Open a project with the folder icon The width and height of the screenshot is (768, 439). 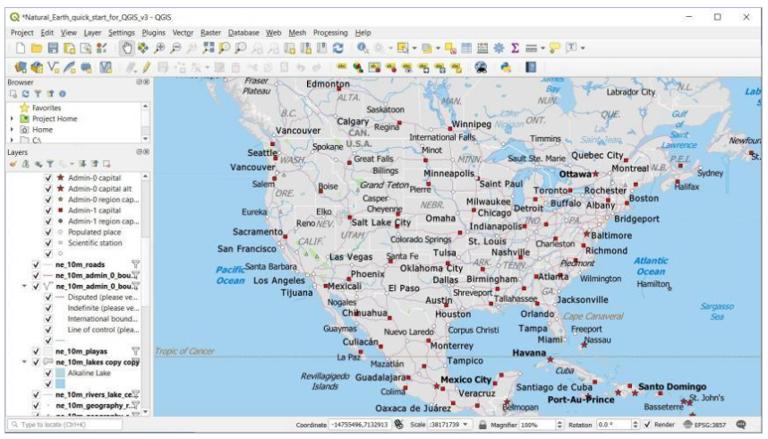click(36, 48)
